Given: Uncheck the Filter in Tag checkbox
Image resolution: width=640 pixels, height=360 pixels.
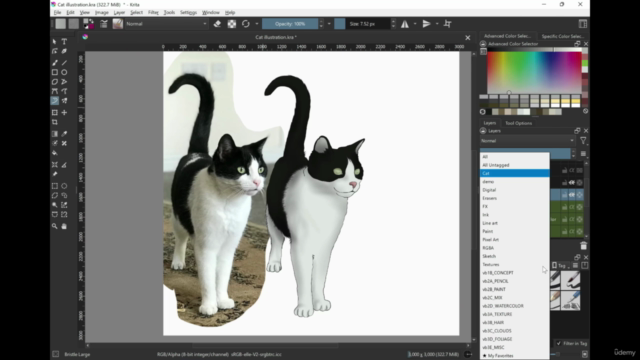Looking at the screenshot, I should (x=559, y=344).
